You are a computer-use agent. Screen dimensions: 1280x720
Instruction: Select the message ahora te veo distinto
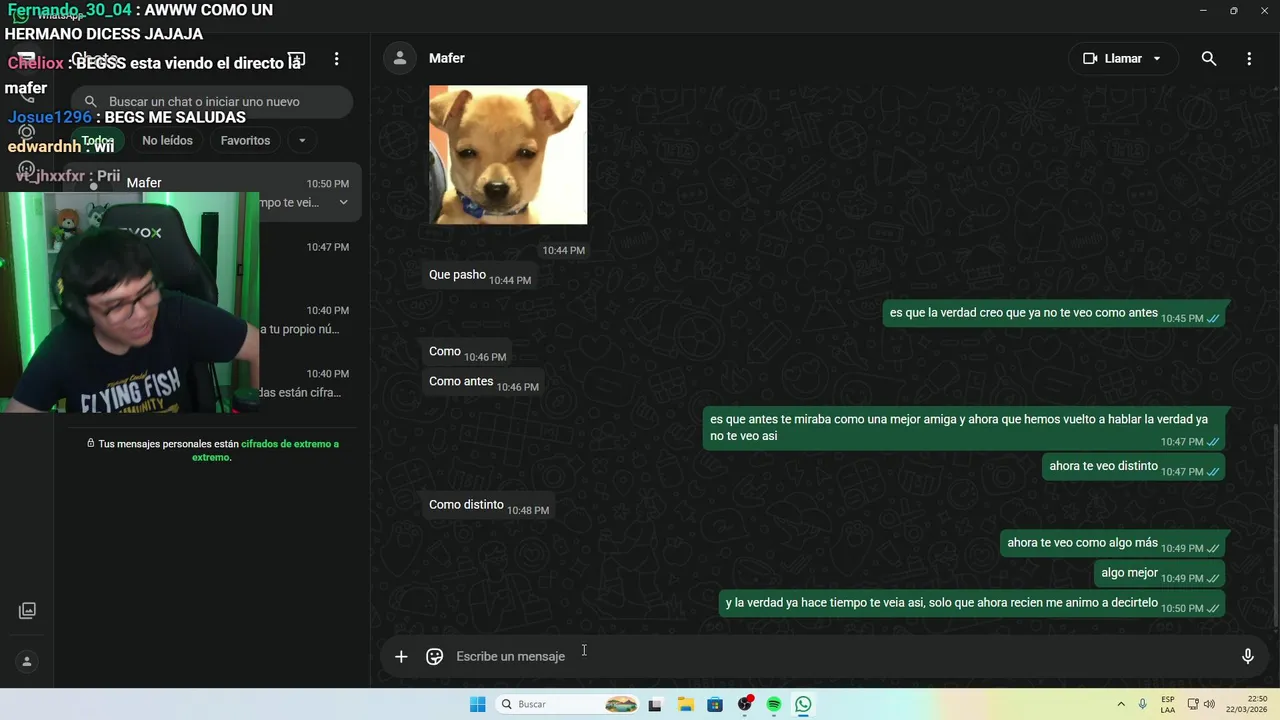[x=1134, y=466]
